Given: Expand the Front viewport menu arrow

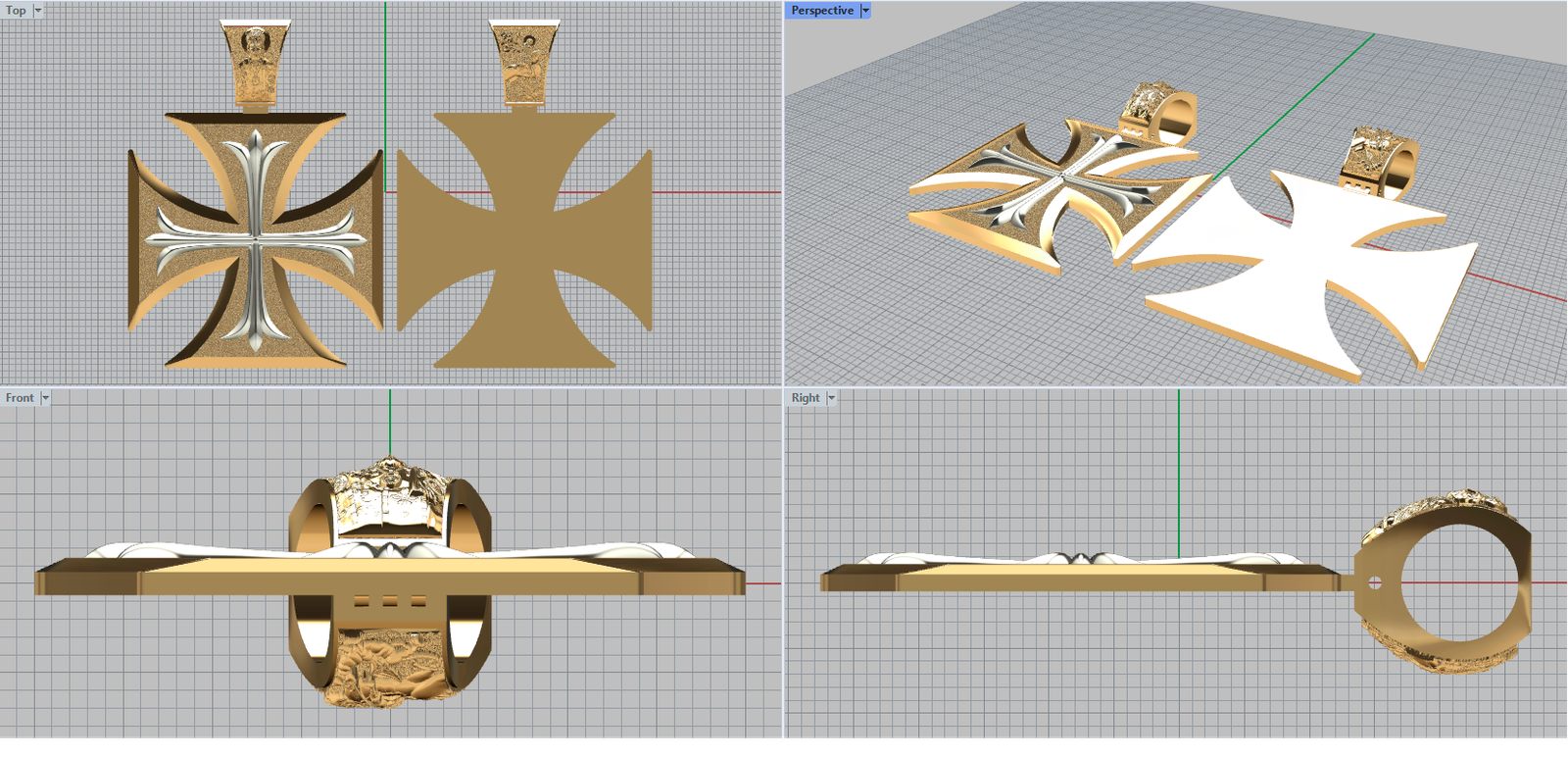Looking at the screenshot, I should [45, 398].
